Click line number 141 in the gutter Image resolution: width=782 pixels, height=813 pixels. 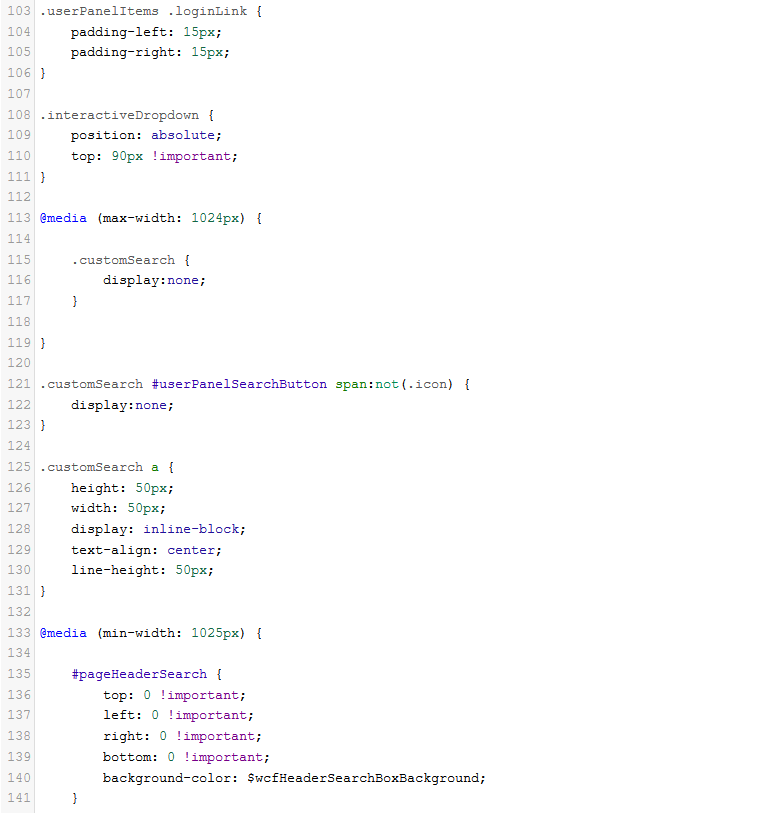coord(17,799)
